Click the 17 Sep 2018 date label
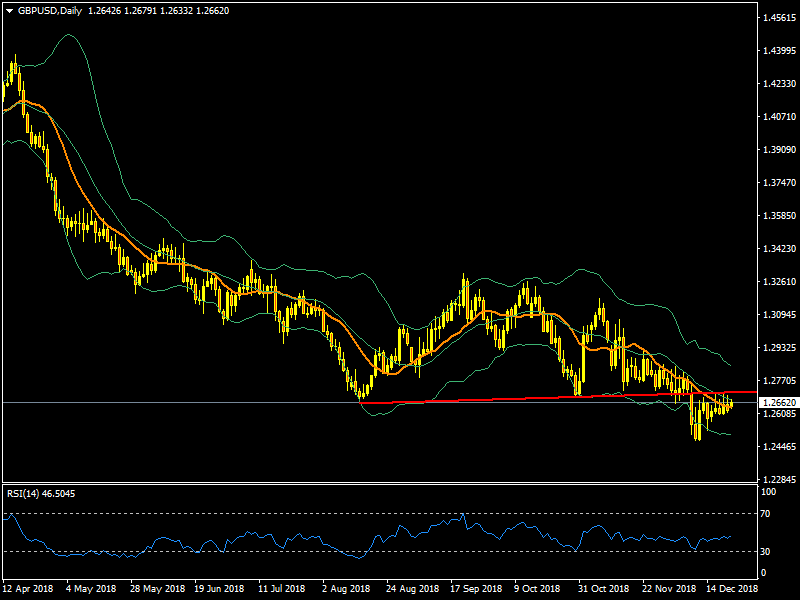 tap(475, 590)
